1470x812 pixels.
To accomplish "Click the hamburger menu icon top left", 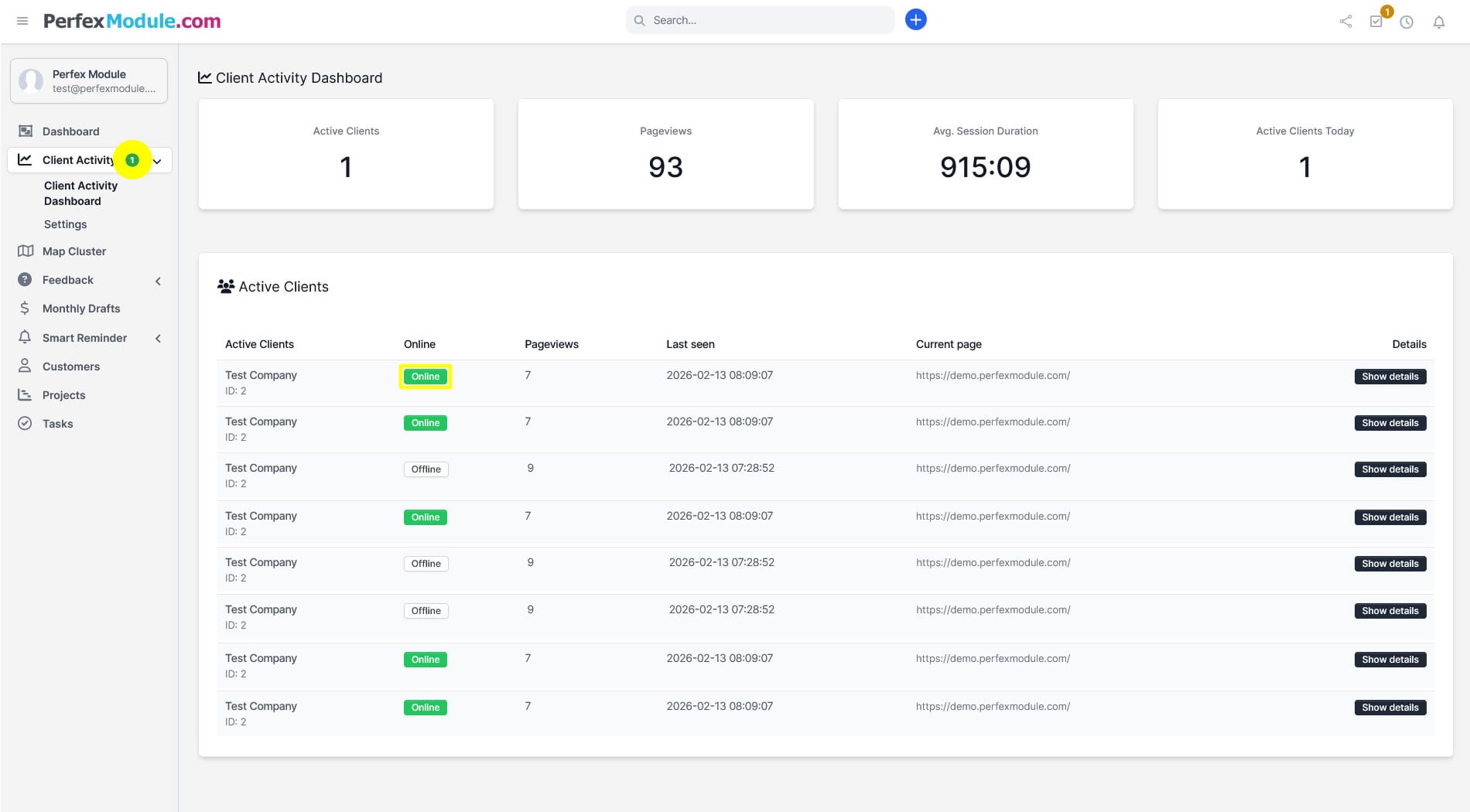I will 22,21.
